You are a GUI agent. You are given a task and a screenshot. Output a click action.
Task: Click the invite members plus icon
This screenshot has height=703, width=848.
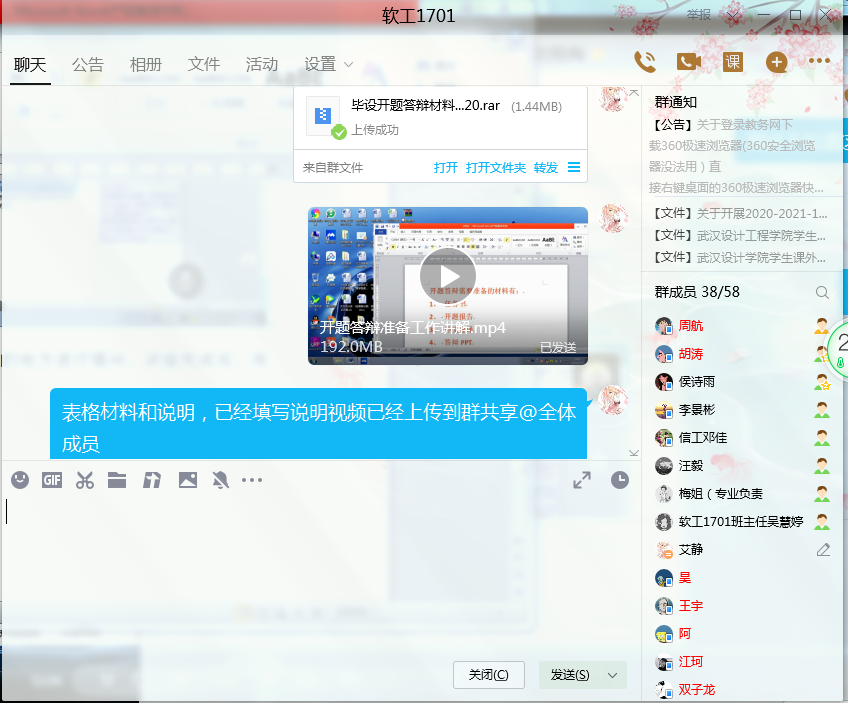[x=777, y=62]
